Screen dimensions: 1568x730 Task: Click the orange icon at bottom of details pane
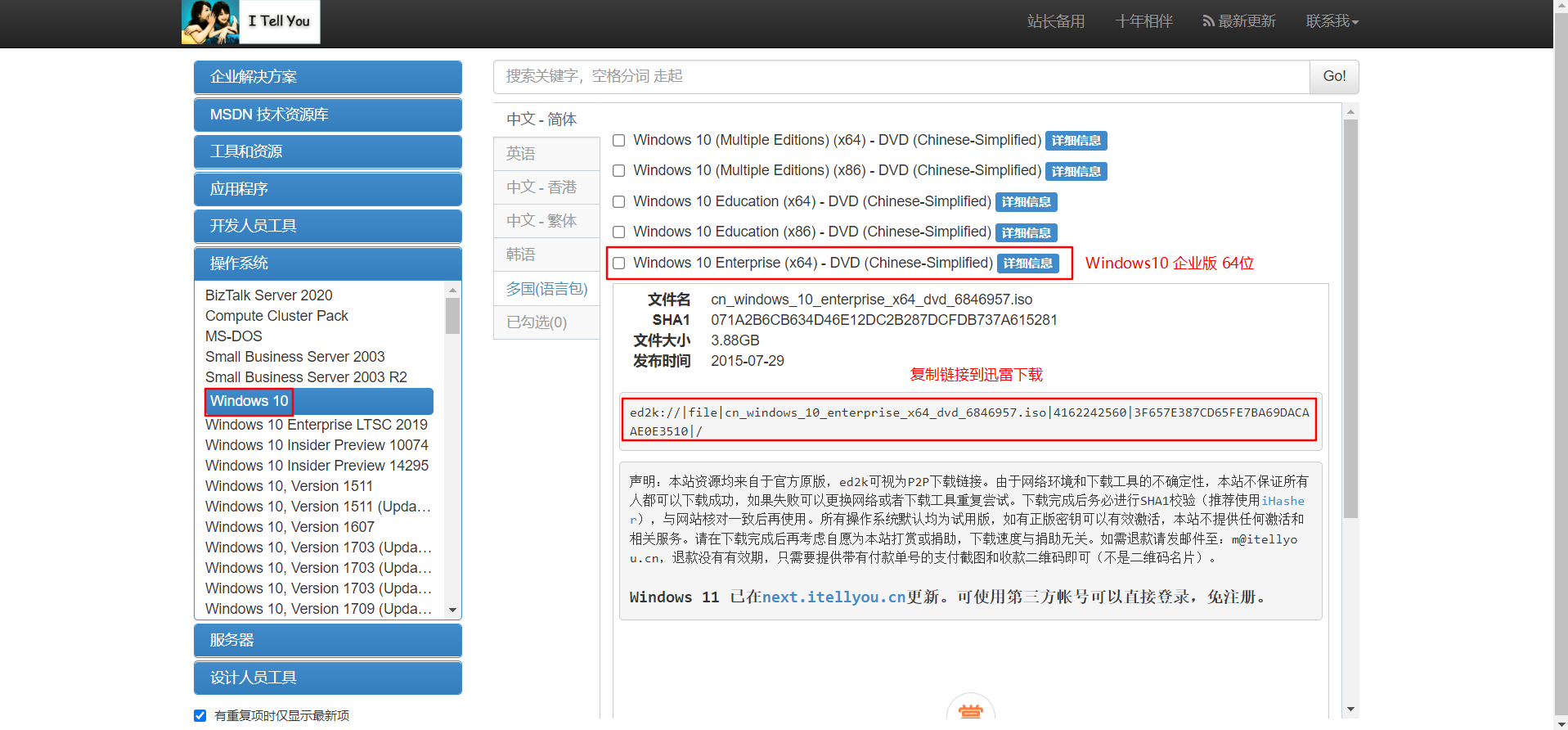tap(970, 710)
